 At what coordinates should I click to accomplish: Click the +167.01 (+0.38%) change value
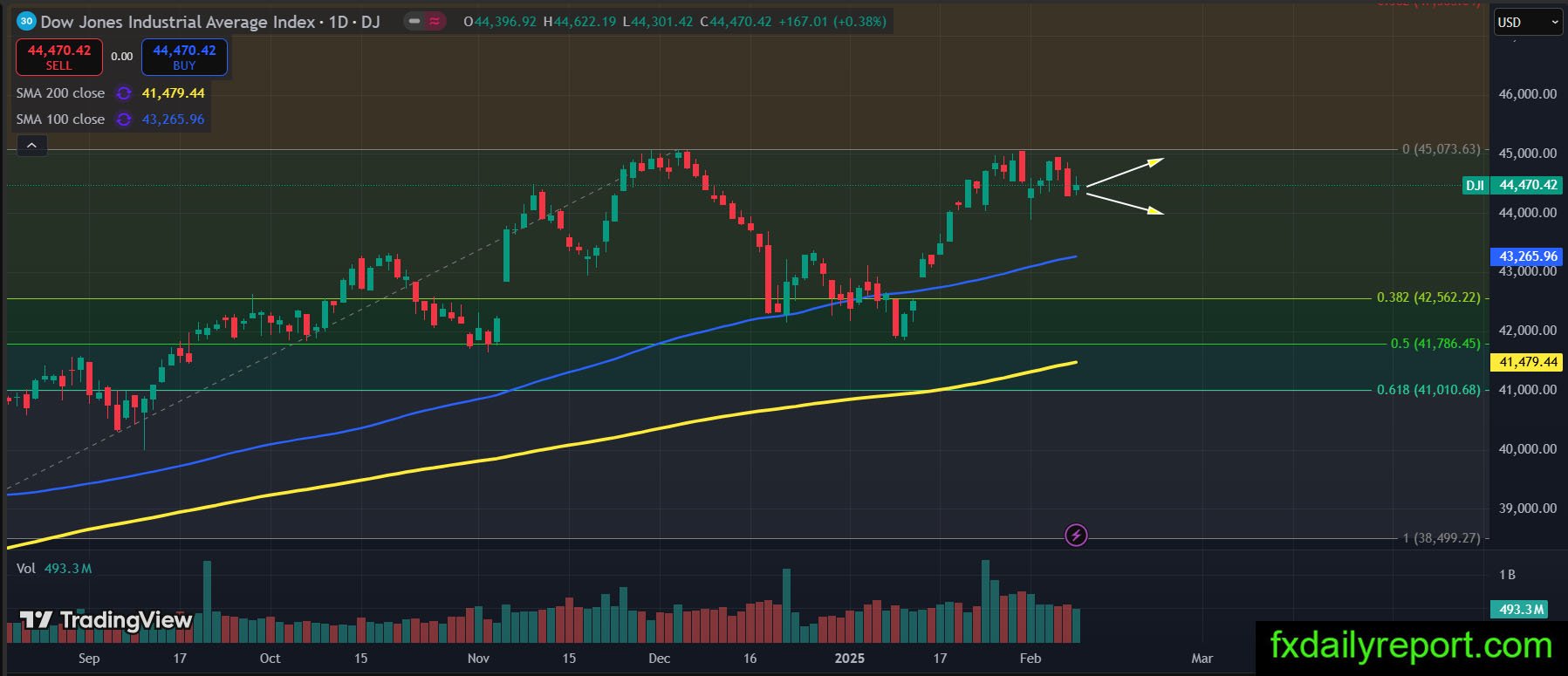(832, 21)
